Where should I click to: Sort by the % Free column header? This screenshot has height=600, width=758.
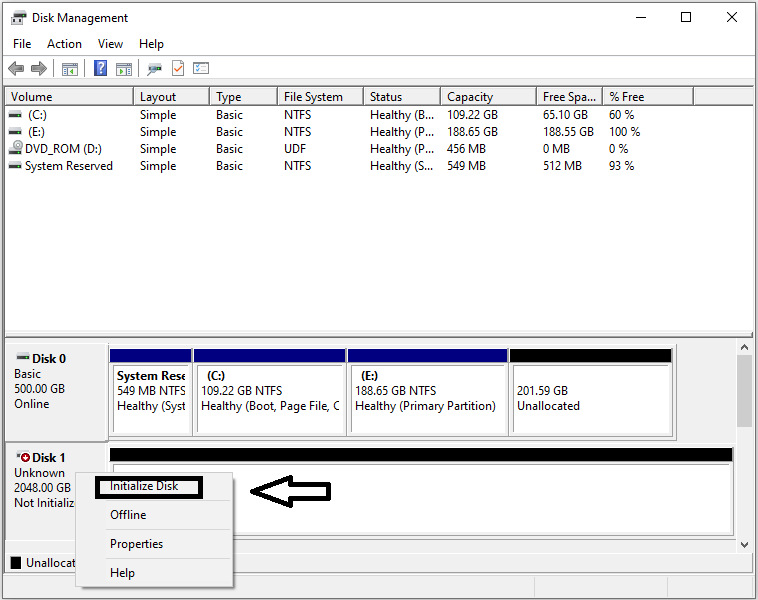(648, 97)
